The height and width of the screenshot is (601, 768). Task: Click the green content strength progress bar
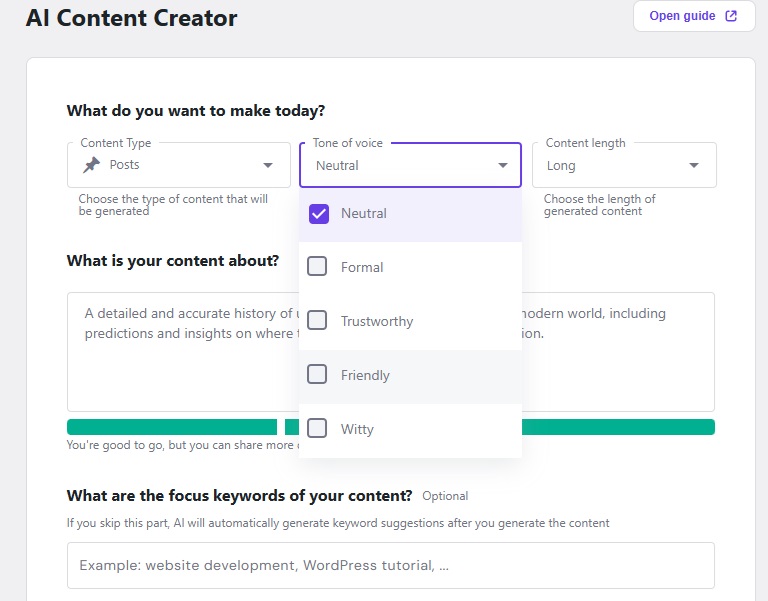618,427
